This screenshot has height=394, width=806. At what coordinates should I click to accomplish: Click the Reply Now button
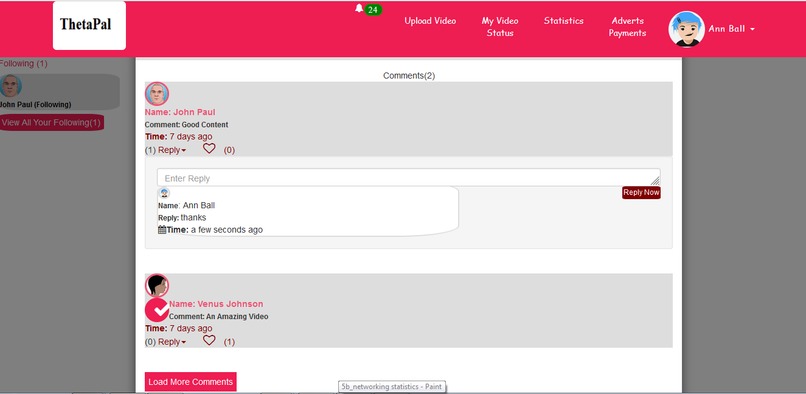pyautogui.click(x=641, y=192)
